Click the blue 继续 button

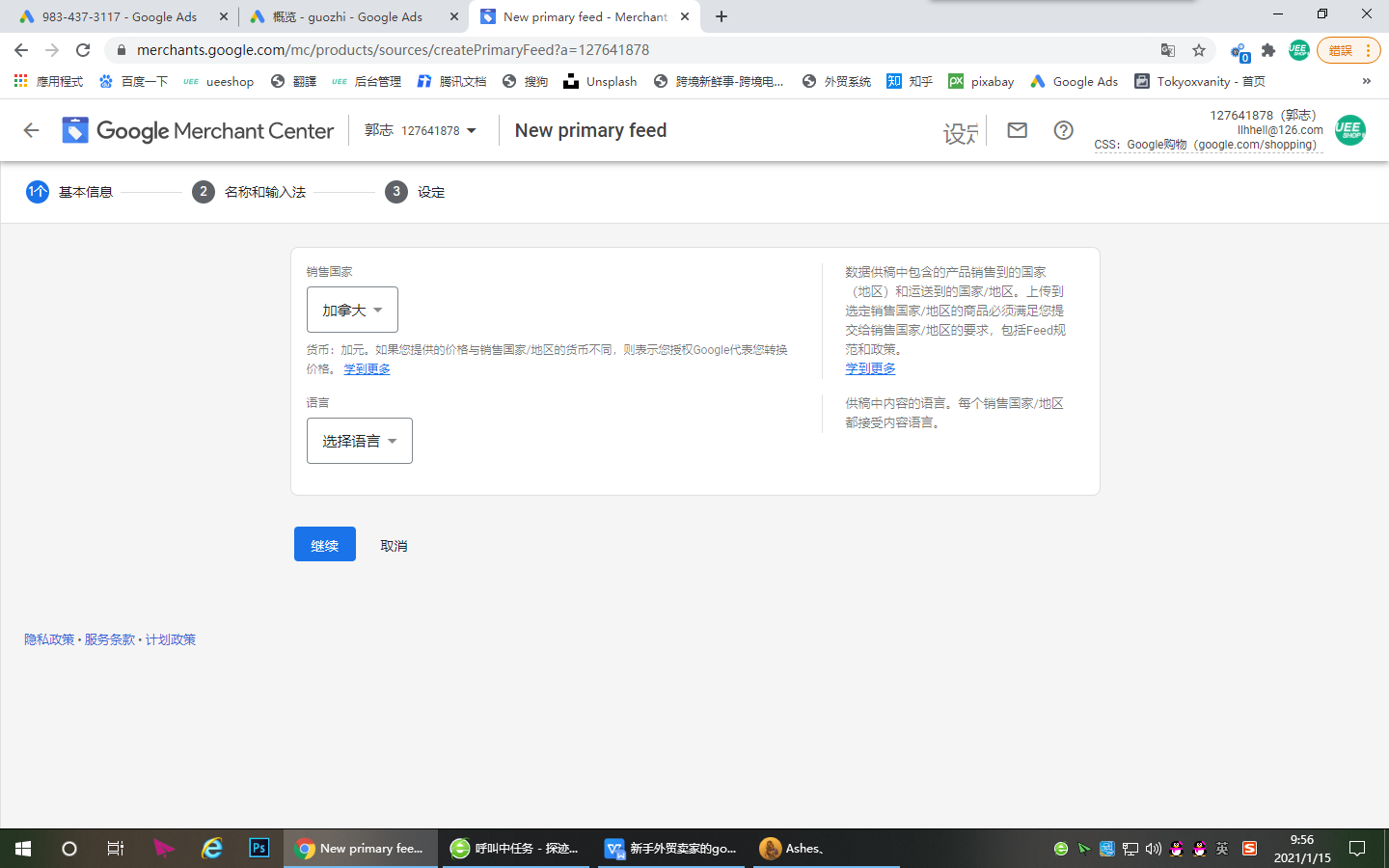tap(324, 545)
